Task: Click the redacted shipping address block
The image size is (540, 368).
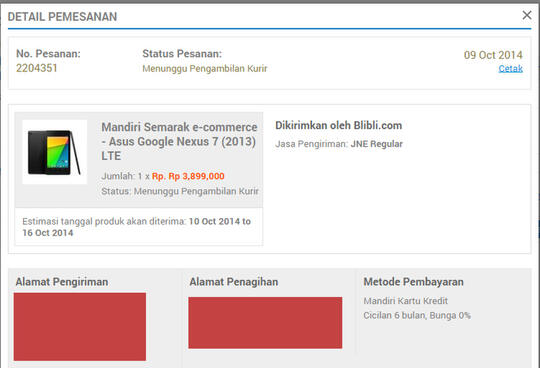Action: [x=80, y=327]
